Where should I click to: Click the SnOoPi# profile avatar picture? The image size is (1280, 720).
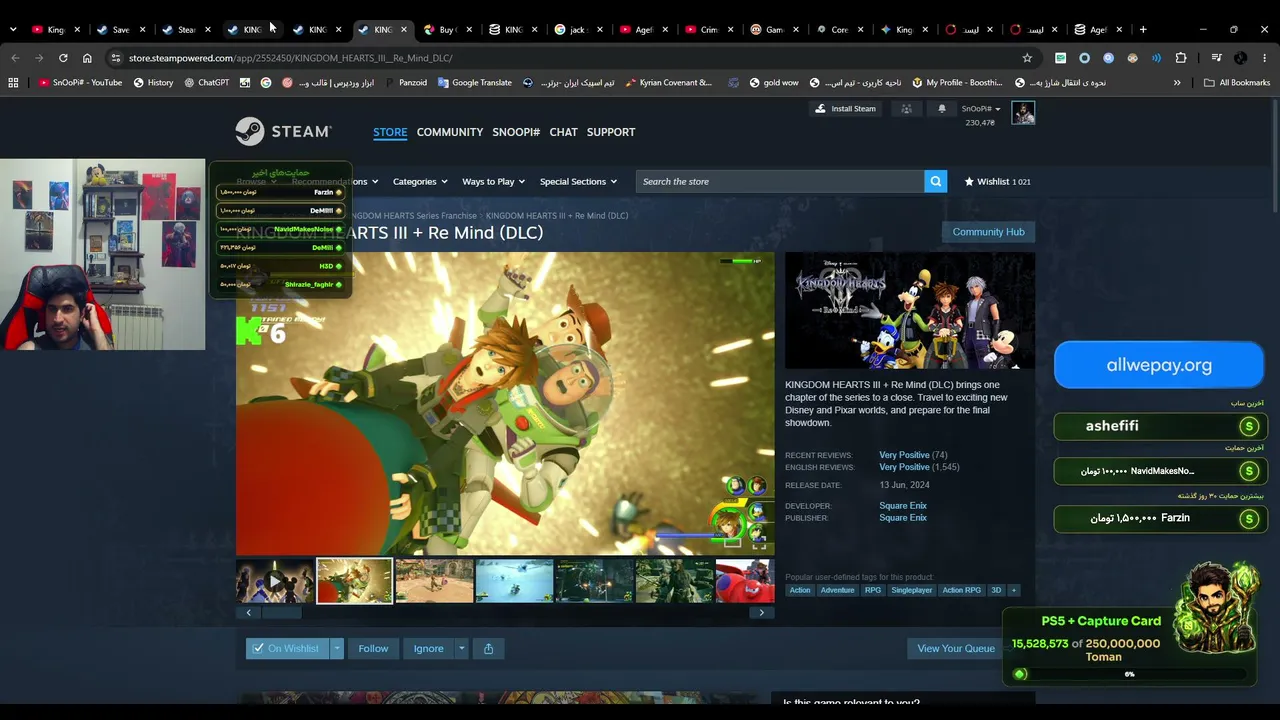1023,113
